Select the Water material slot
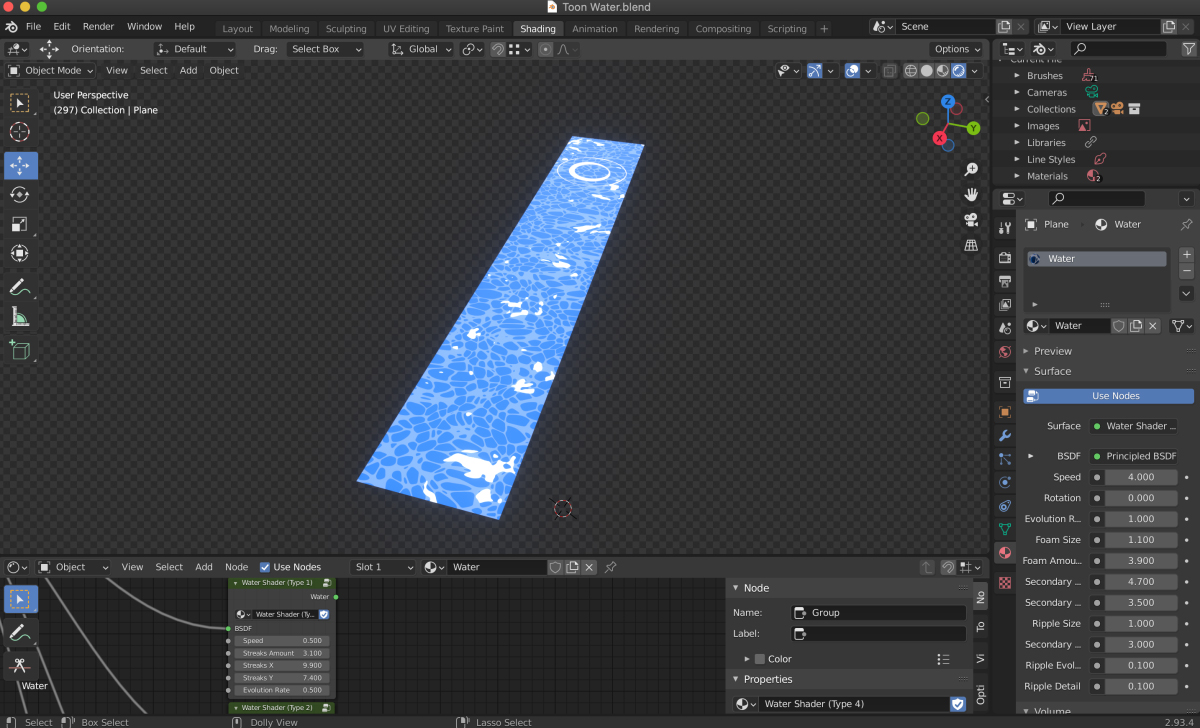The image size is (1200, 728). click(x=1097, y=259)
